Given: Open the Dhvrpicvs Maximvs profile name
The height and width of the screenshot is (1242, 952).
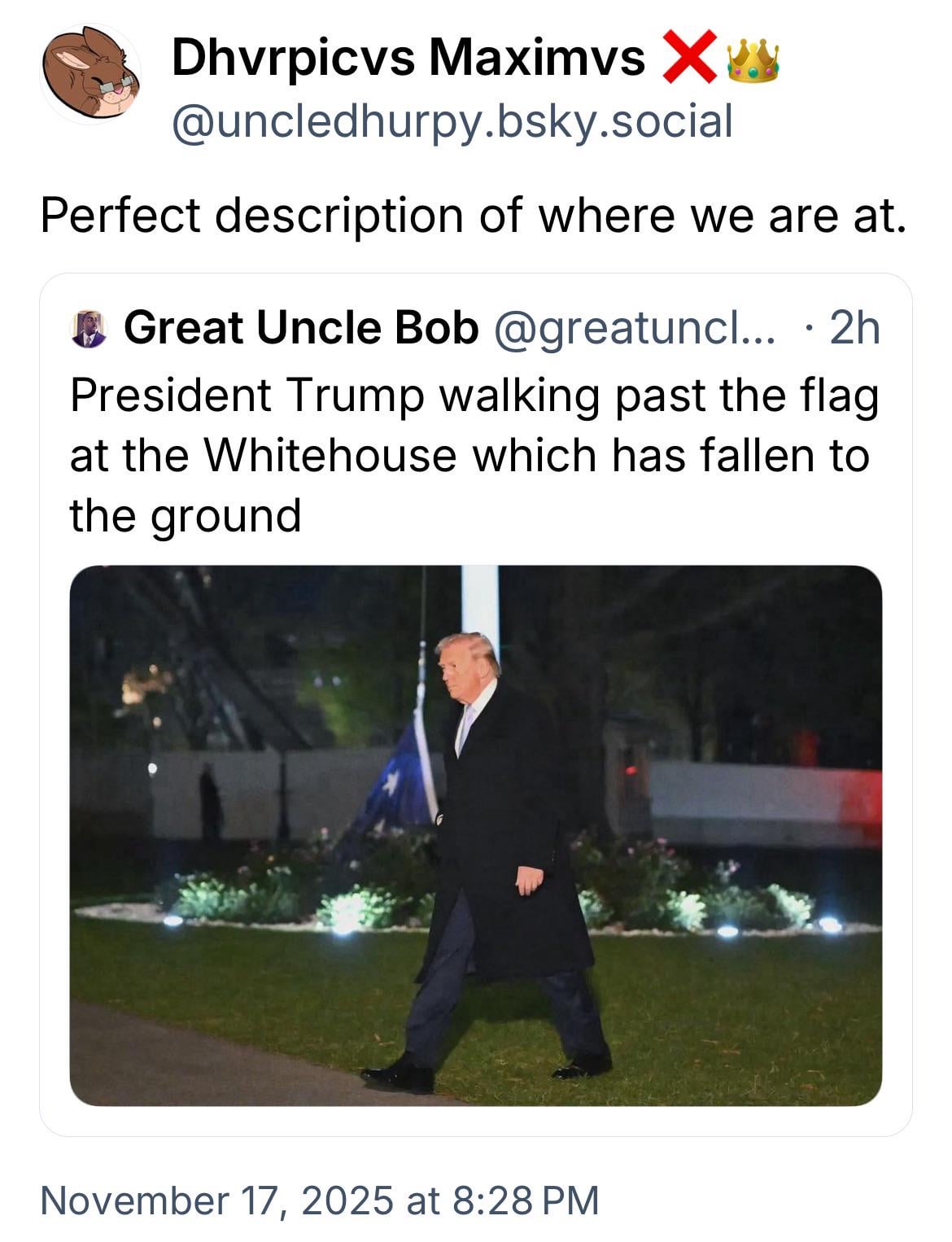Looking at the screenshot, I should coord(408,58).
